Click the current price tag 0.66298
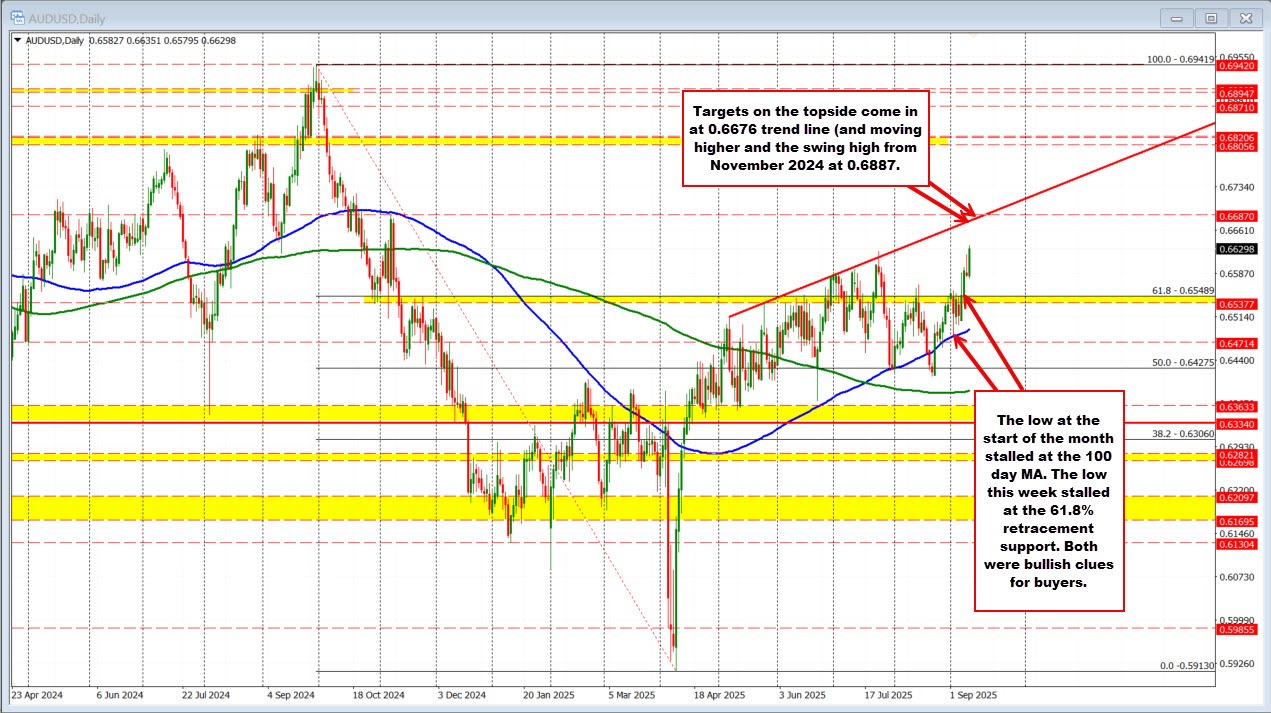 (x=1236, y=248)
